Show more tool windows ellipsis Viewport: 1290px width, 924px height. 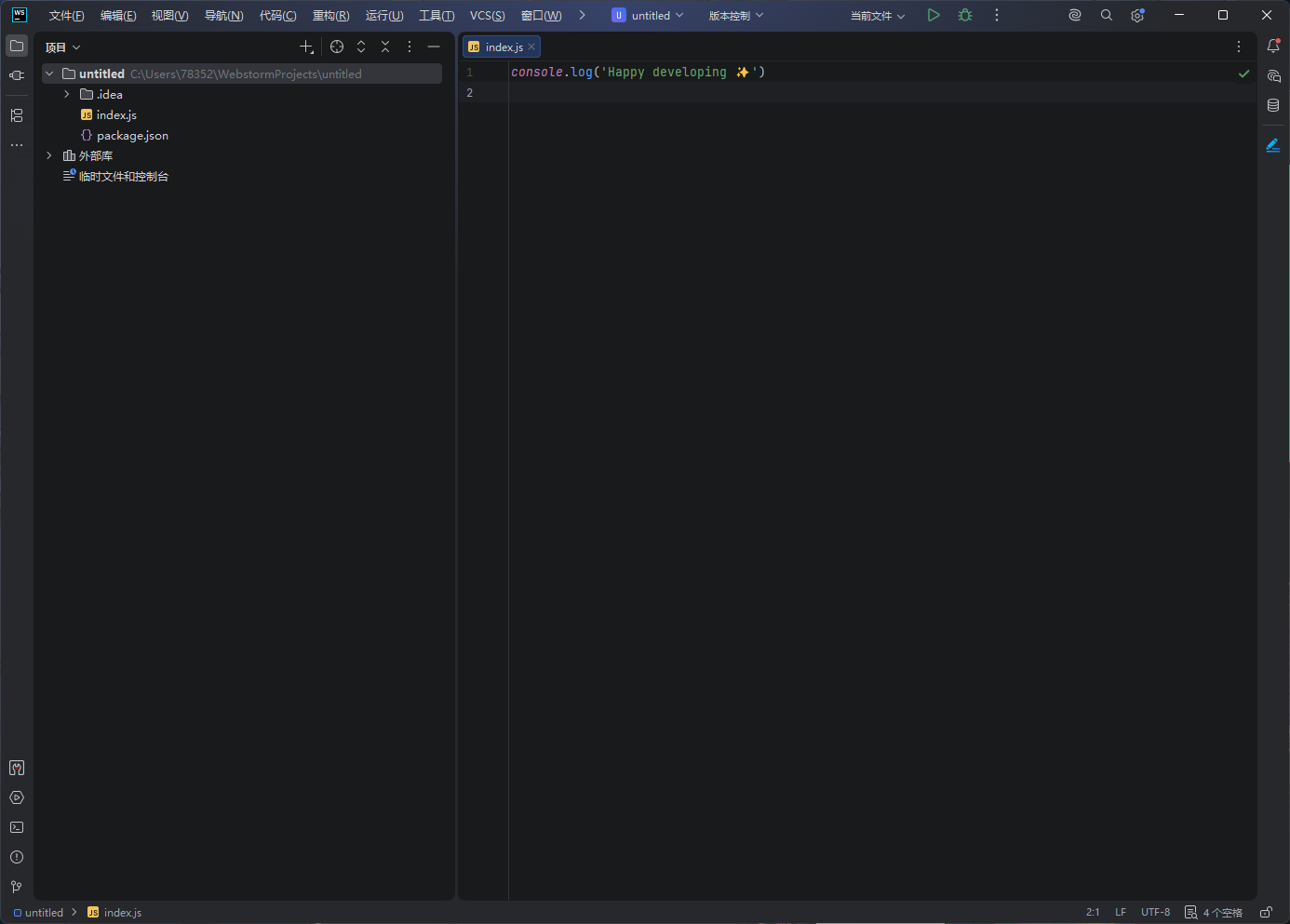coord(17,145)
